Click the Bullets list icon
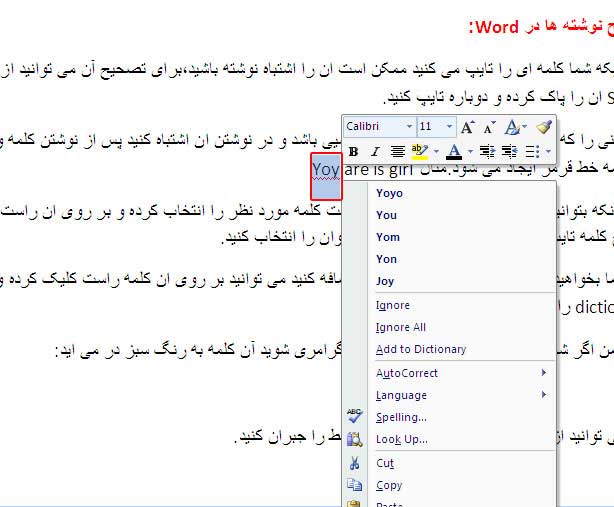The image size is (614, 507). click(533, 152)
